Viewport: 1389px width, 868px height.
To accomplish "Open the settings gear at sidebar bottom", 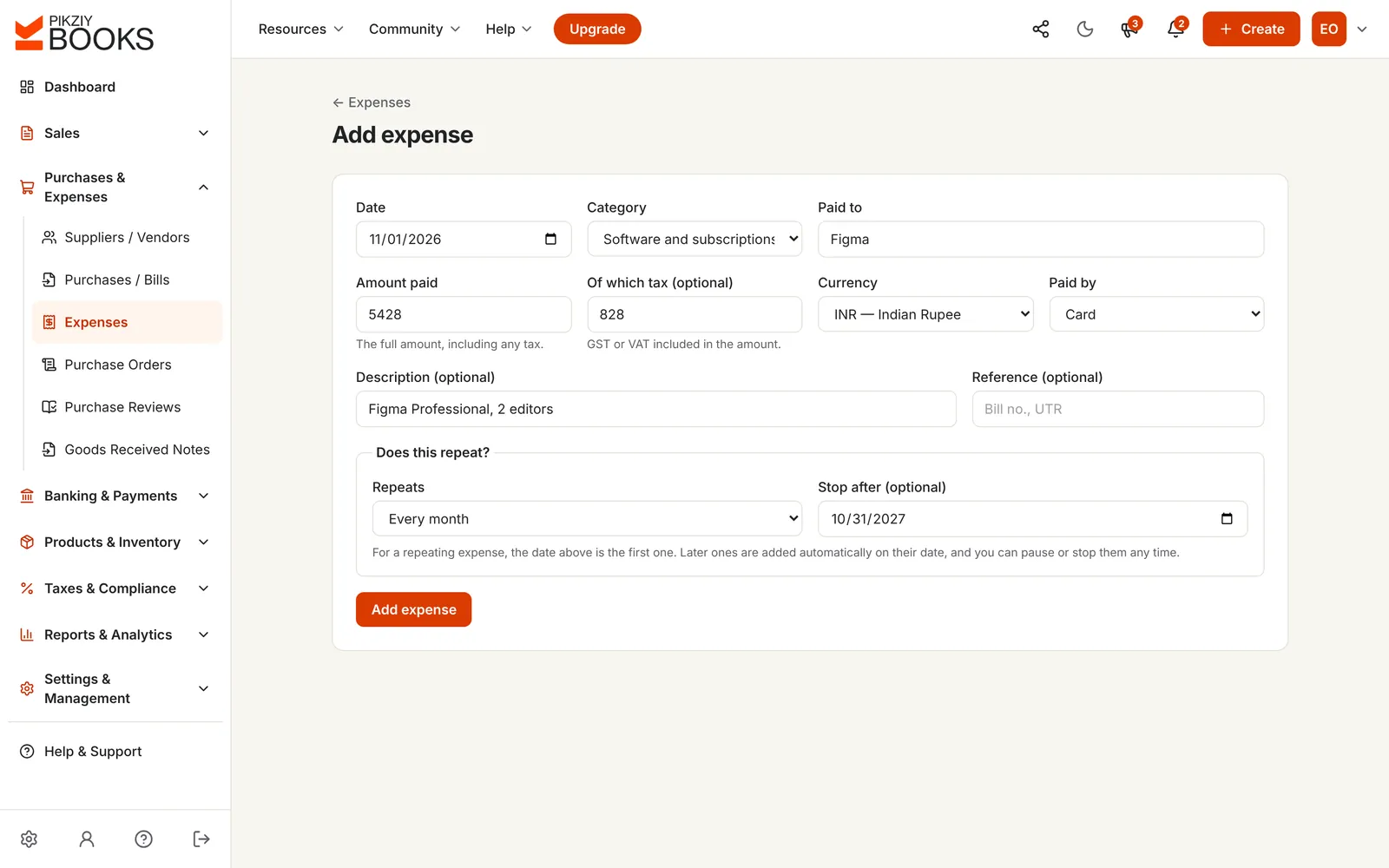I will (29, 838).
